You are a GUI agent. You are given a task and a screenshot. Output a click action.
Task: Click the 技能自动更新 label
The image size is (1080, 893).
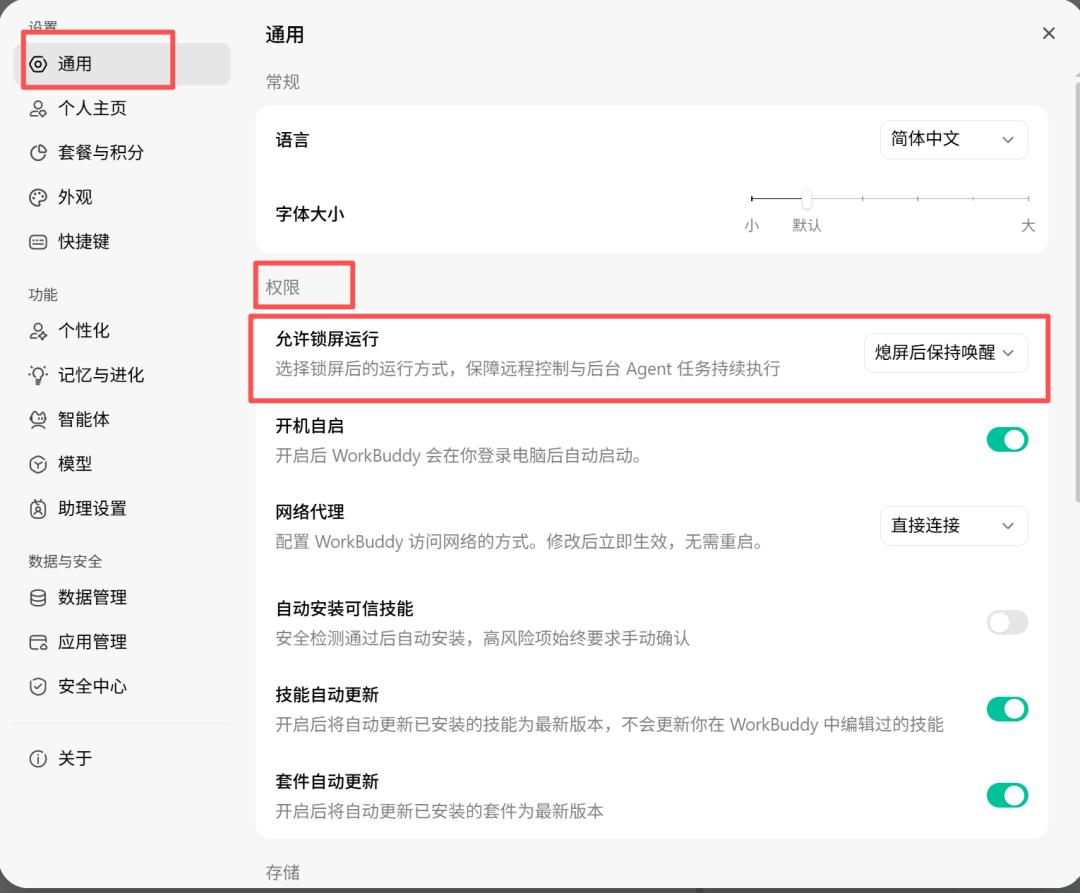pyautogui.click(x=327, y=695)
